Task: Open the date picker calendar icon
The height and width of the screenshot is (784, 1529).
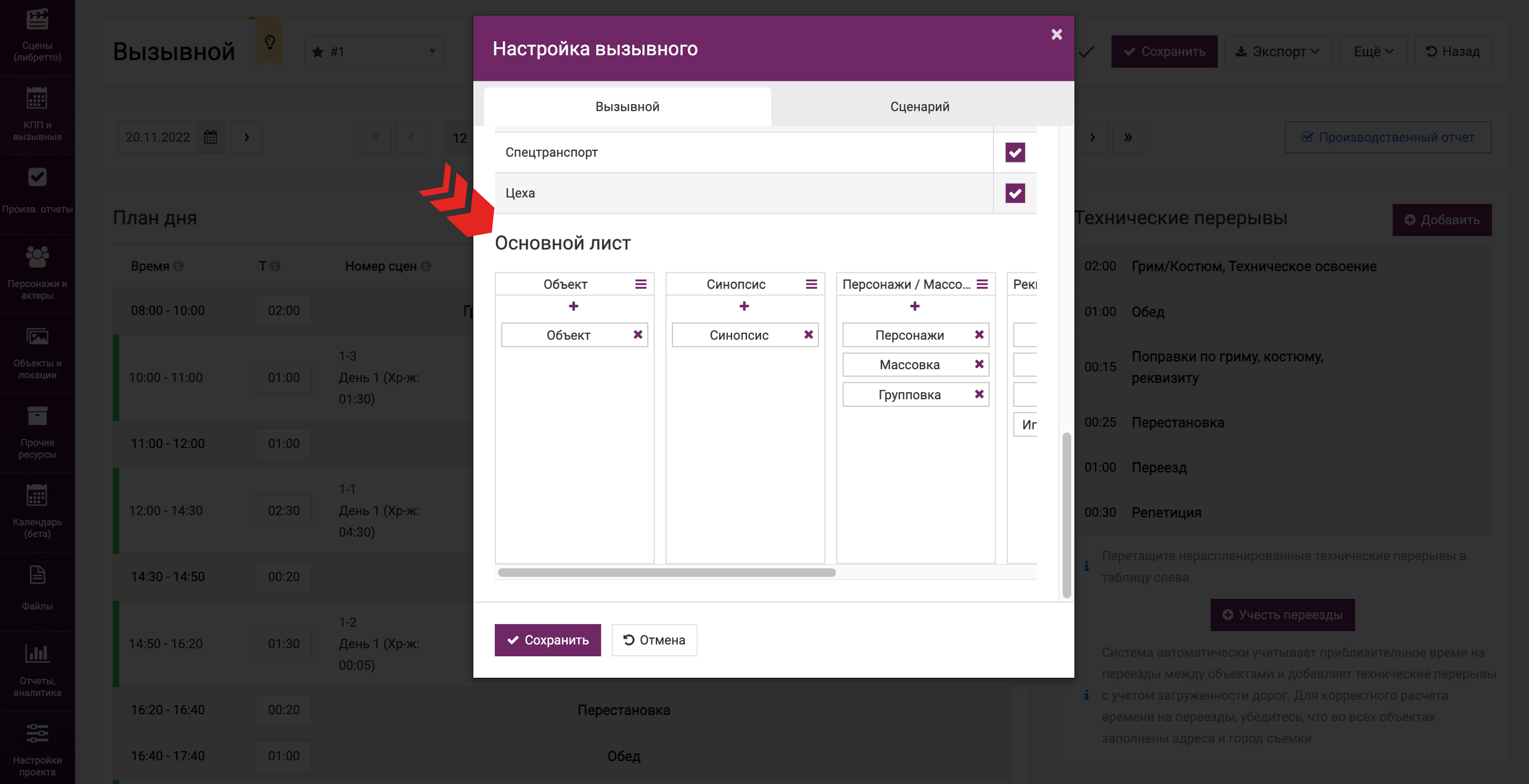Action: 211,137
